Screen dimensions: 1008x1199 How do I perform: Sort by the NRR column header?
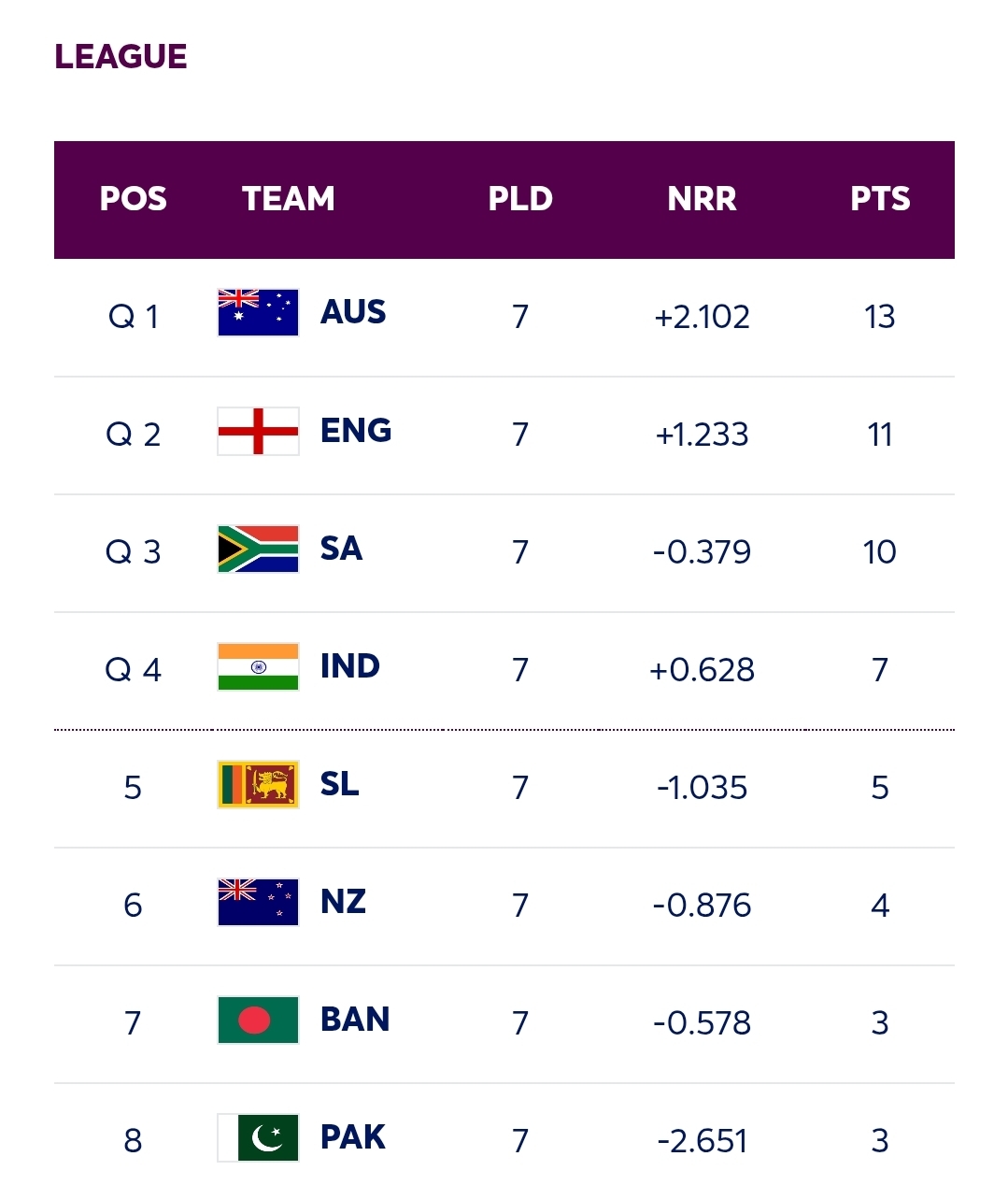click(x=702, y=199)
